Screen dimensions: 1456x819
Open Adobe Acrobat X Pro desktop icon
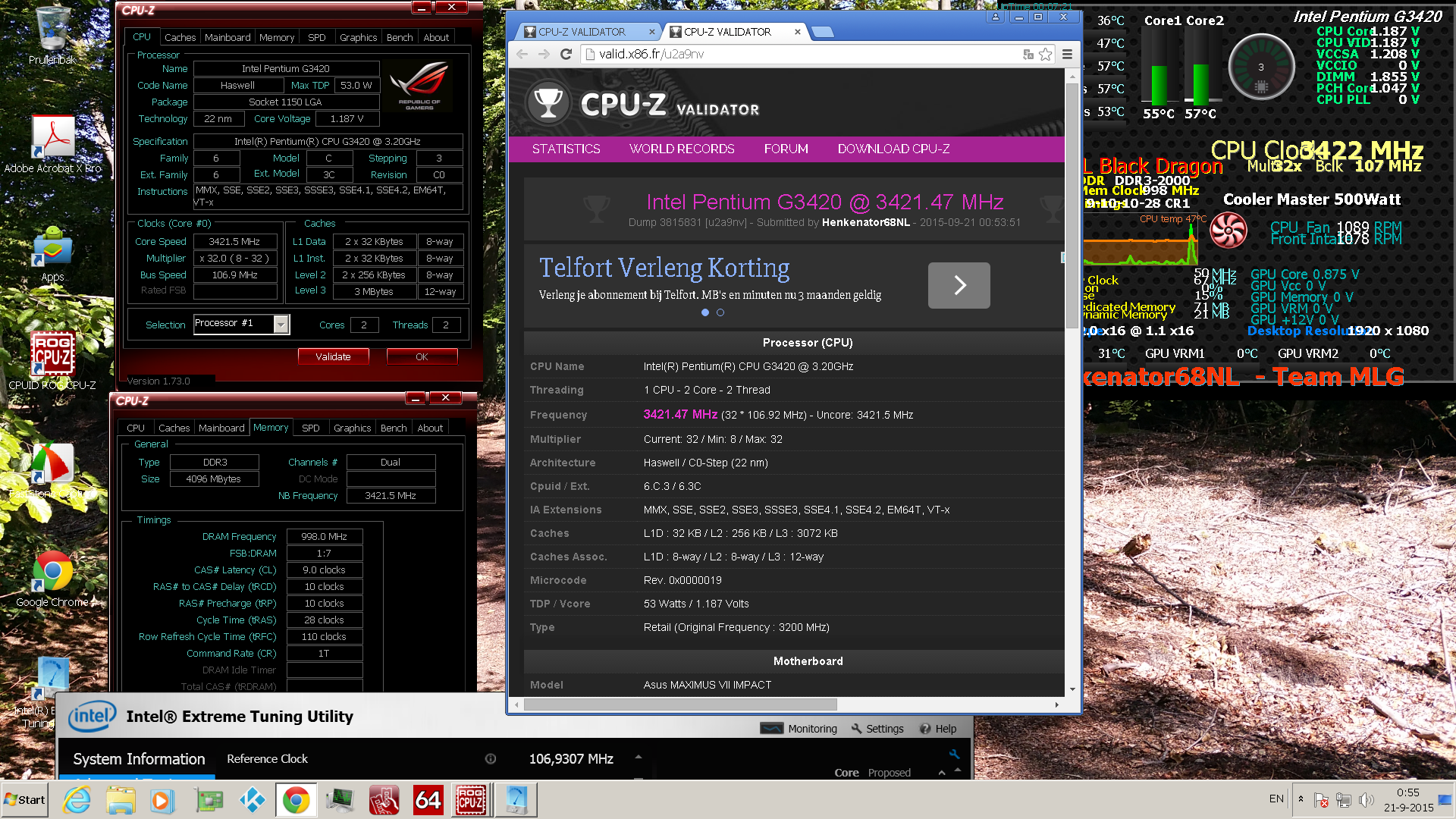click(x=52, y=144)
